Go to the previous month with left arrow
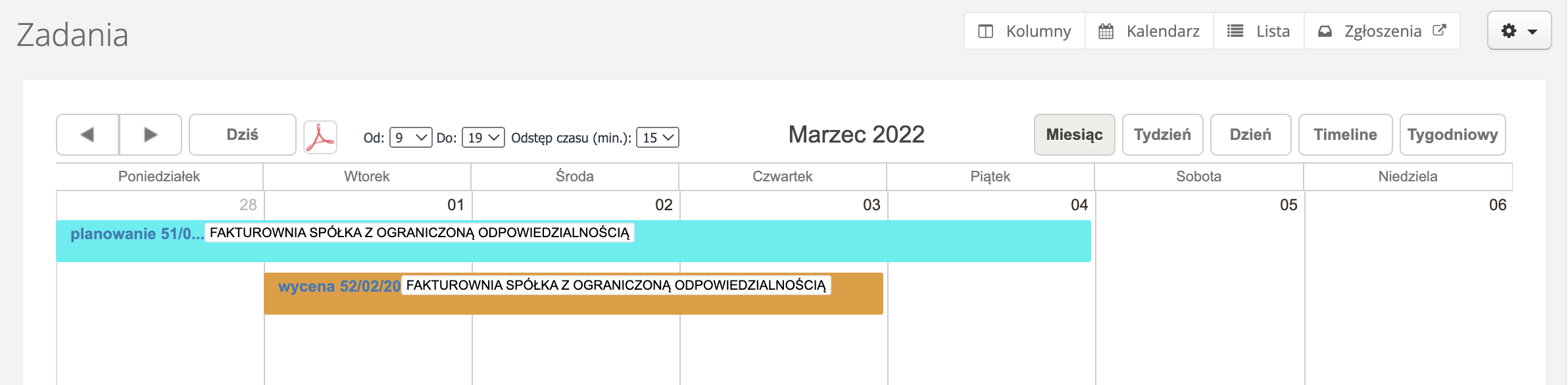 tap(87, 135)
